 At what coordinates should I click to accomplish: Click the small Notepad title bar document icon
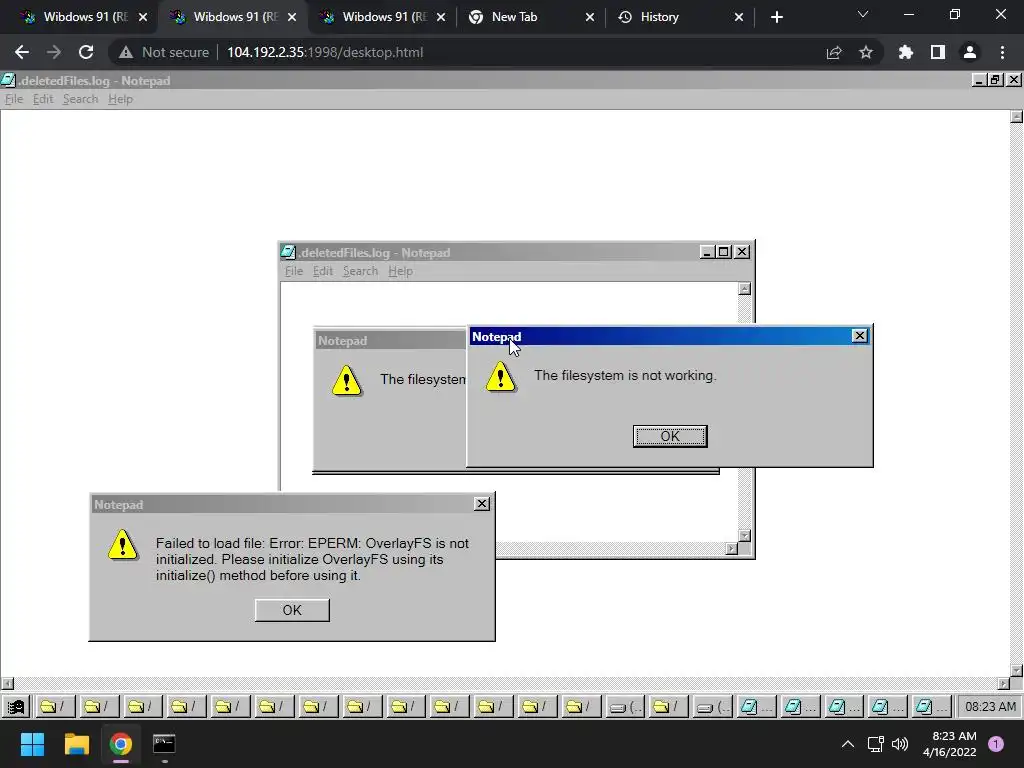(x=288, y=252)
